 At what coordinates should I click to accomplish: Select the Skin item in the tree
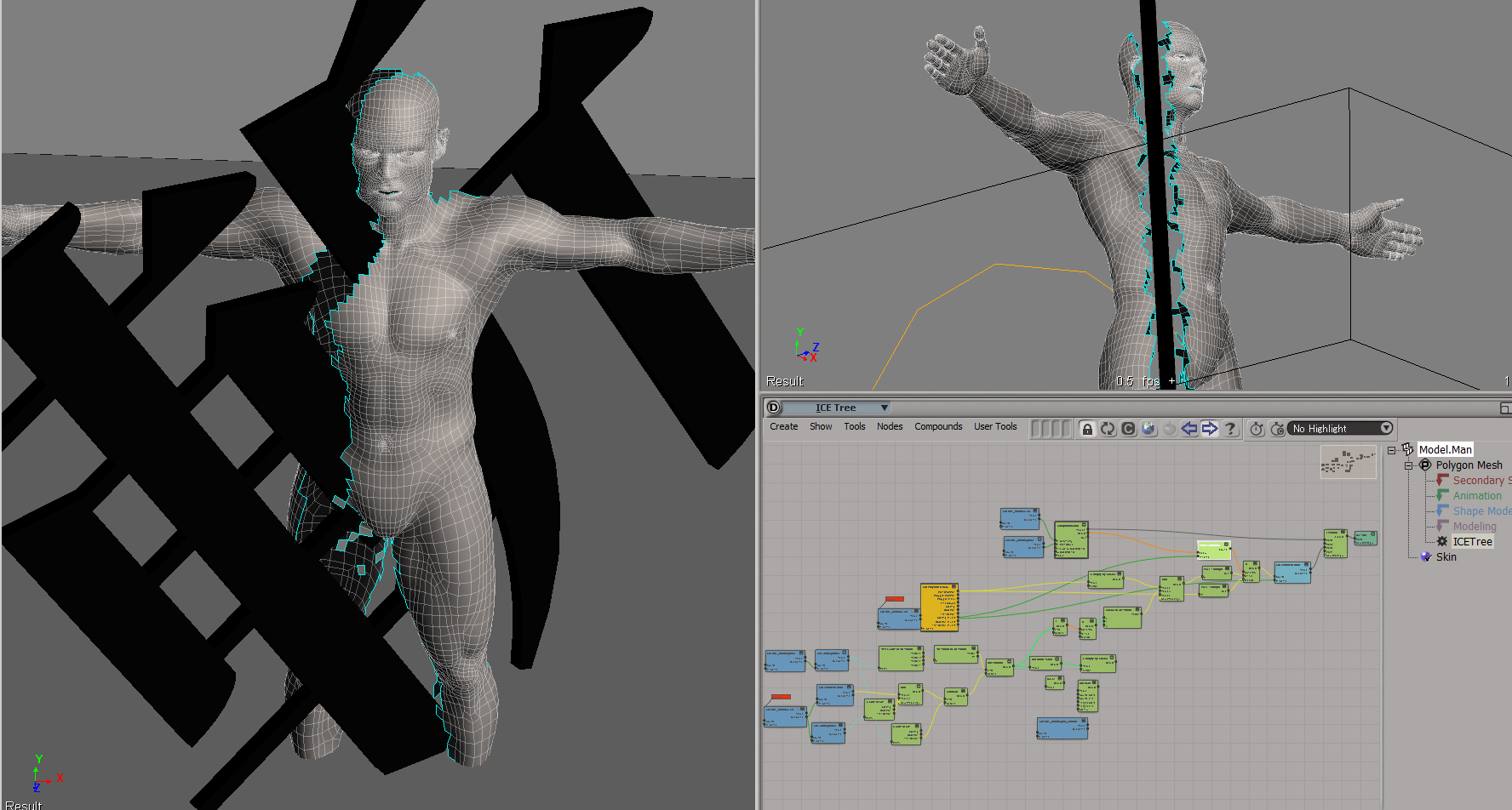[1446, 557]
